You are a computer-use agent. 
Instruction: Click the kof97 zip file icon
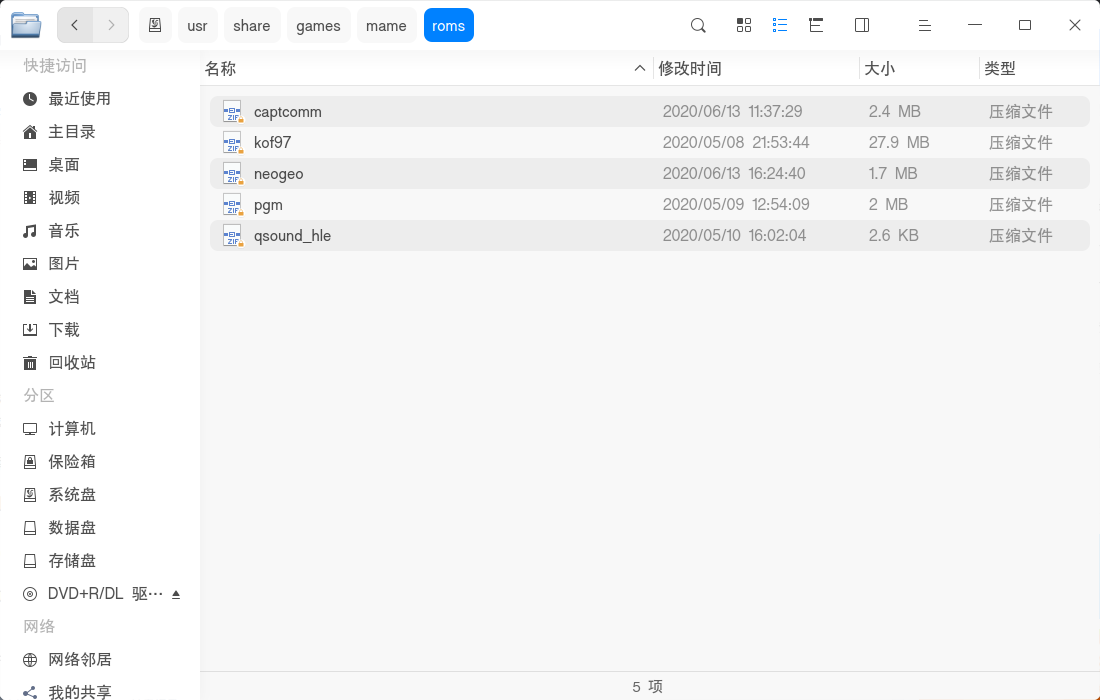coord(232,142)
